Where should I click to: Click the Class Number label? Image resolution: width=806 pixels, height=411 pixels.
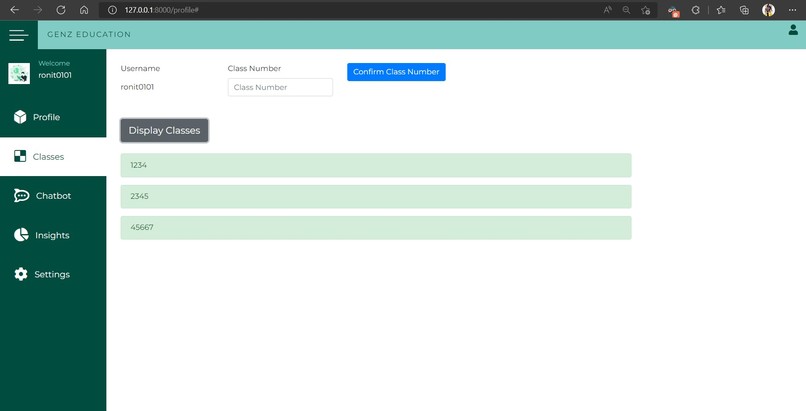click(x=254, y=68)
